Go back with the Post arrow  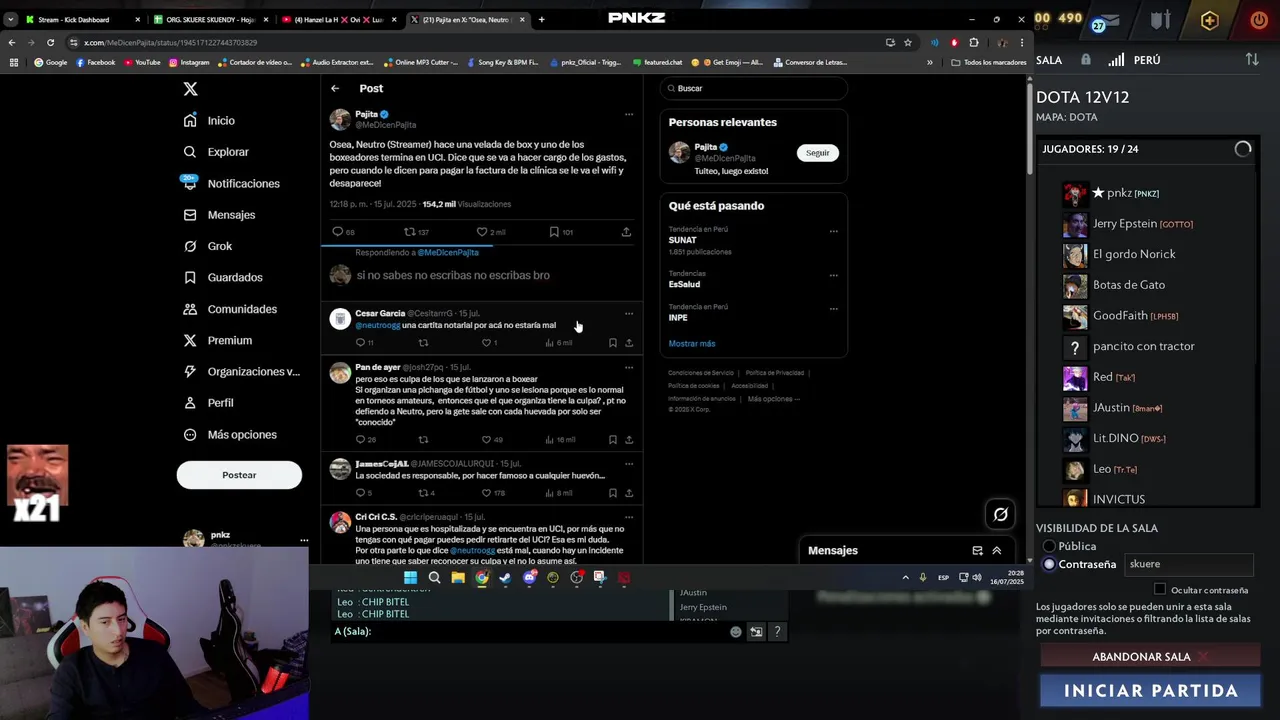click(335, 88)
